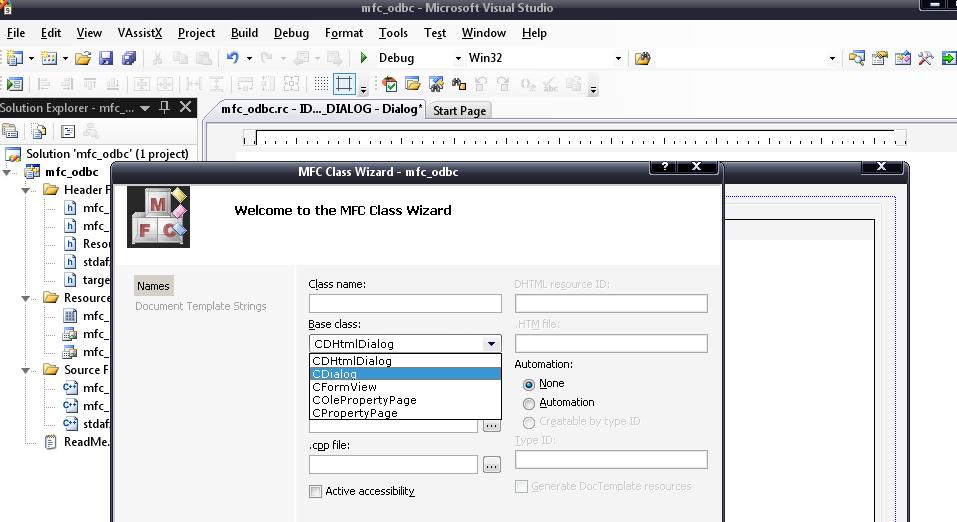Click the Add New Item toolbar icon
The width and height of the screenshot is (957, 522).
tap(49, 58)
